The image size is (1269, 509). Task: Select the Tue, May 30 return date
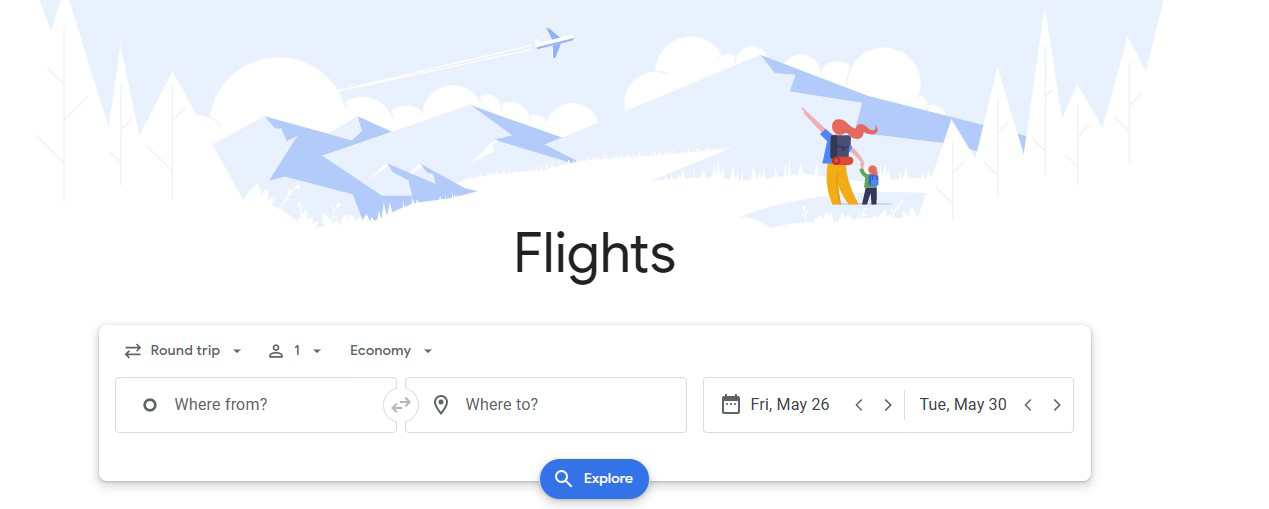(x=963, y=405)
